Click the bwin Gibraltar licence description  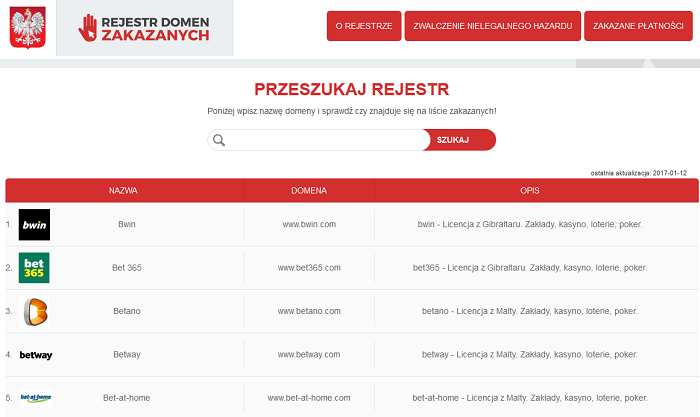tap(530, 224)
